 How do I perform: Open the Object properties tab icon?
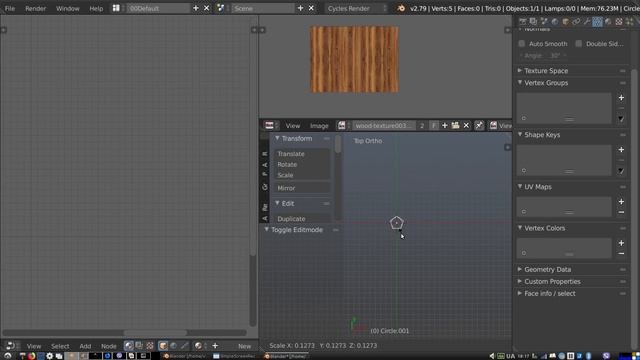tap(565, 22)
